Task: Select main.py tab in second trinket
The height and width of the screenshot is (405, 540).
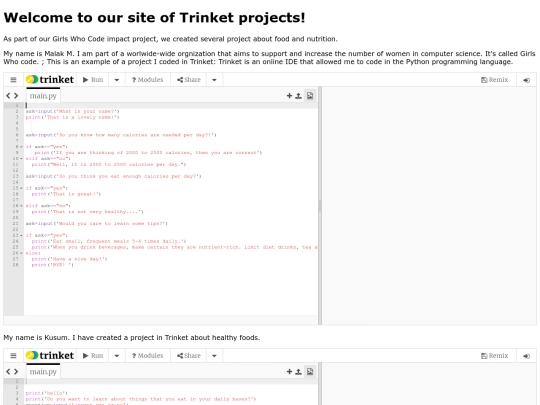Action: [43, 371]
